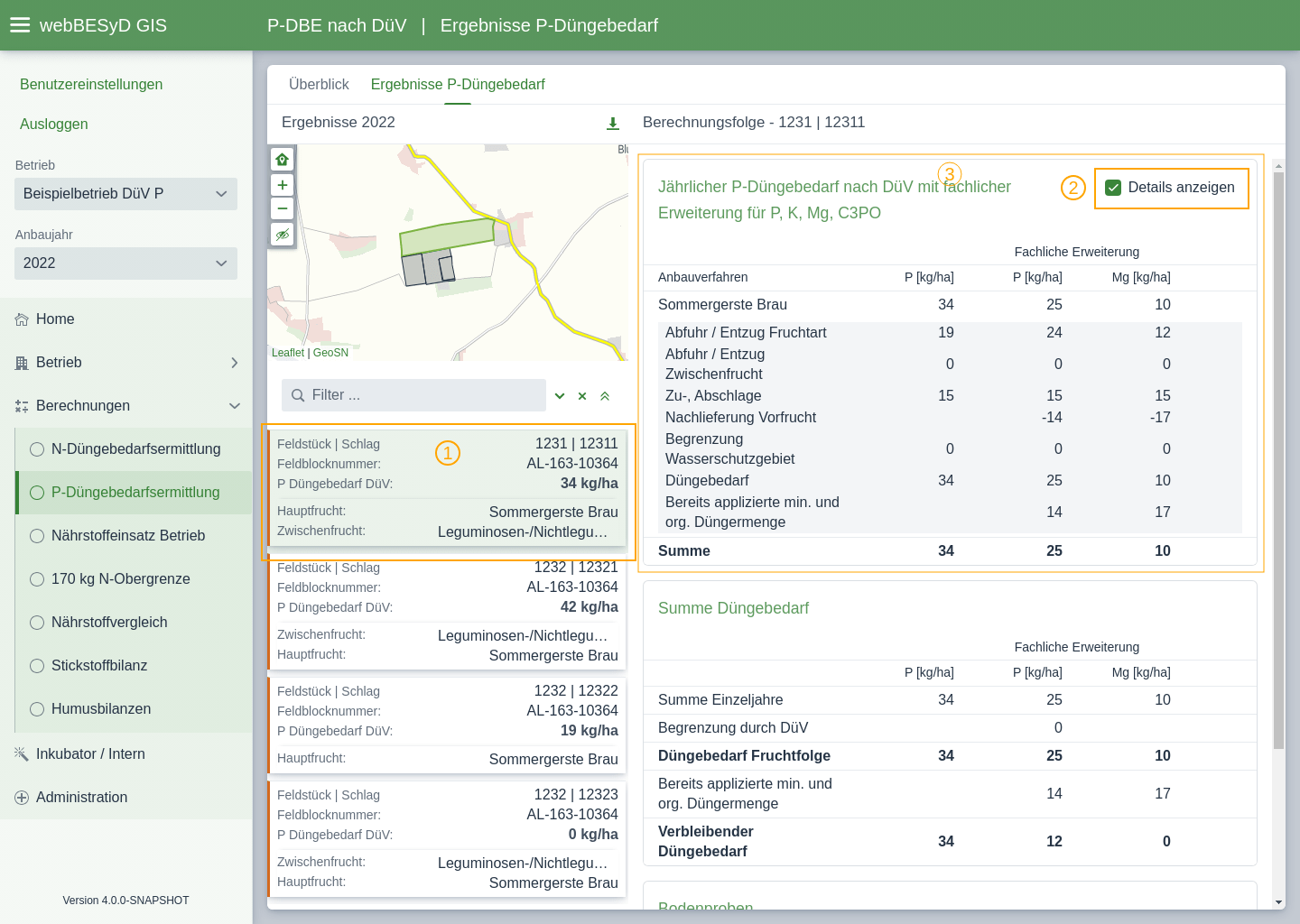Viewport: 1300px width, 924px height.
Task: Click the 'Sommergerste Brau' row in Anbauverfahren table
Action: click(x=950, y=305)
